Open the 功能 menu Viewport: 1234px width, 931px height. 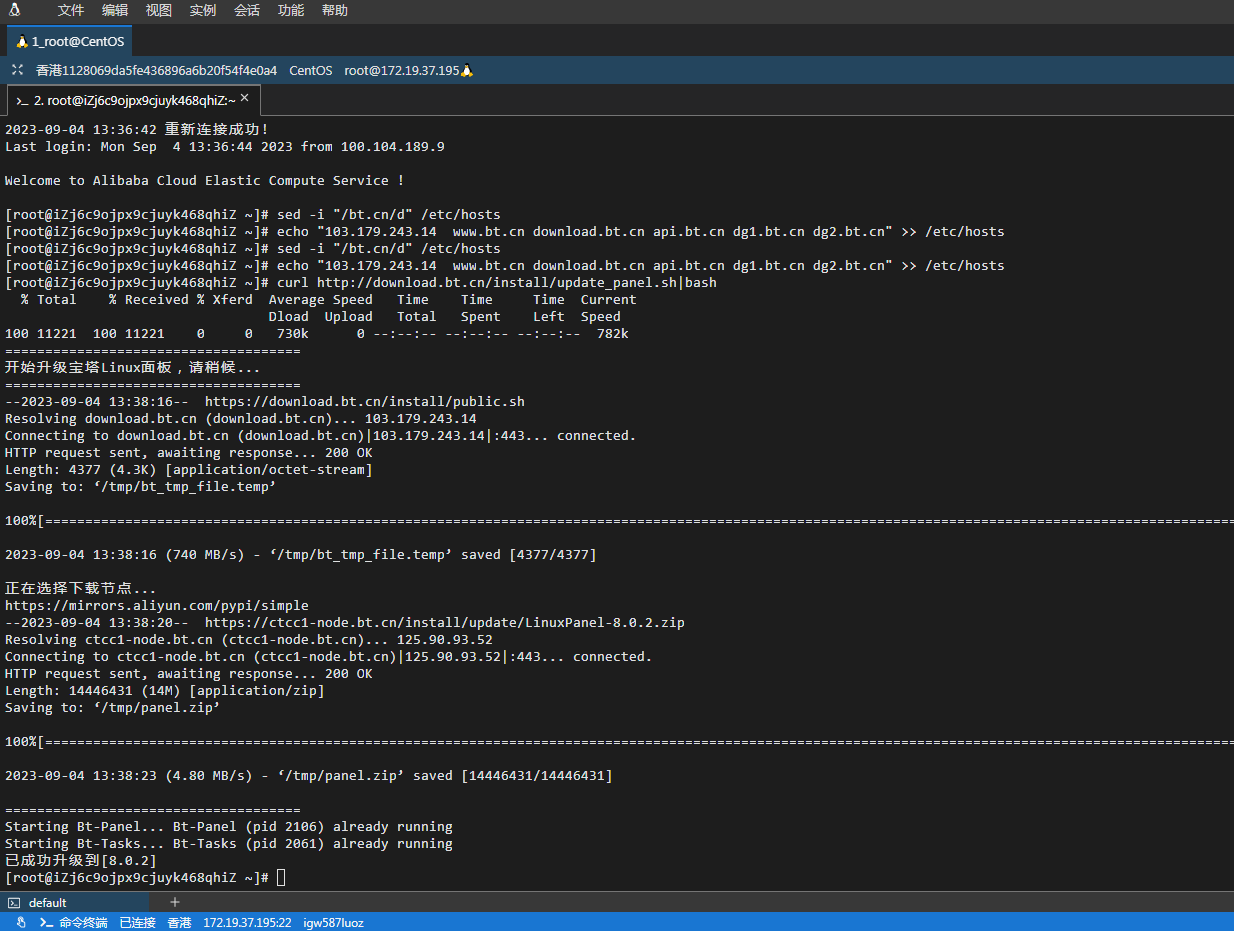[291, 10]
